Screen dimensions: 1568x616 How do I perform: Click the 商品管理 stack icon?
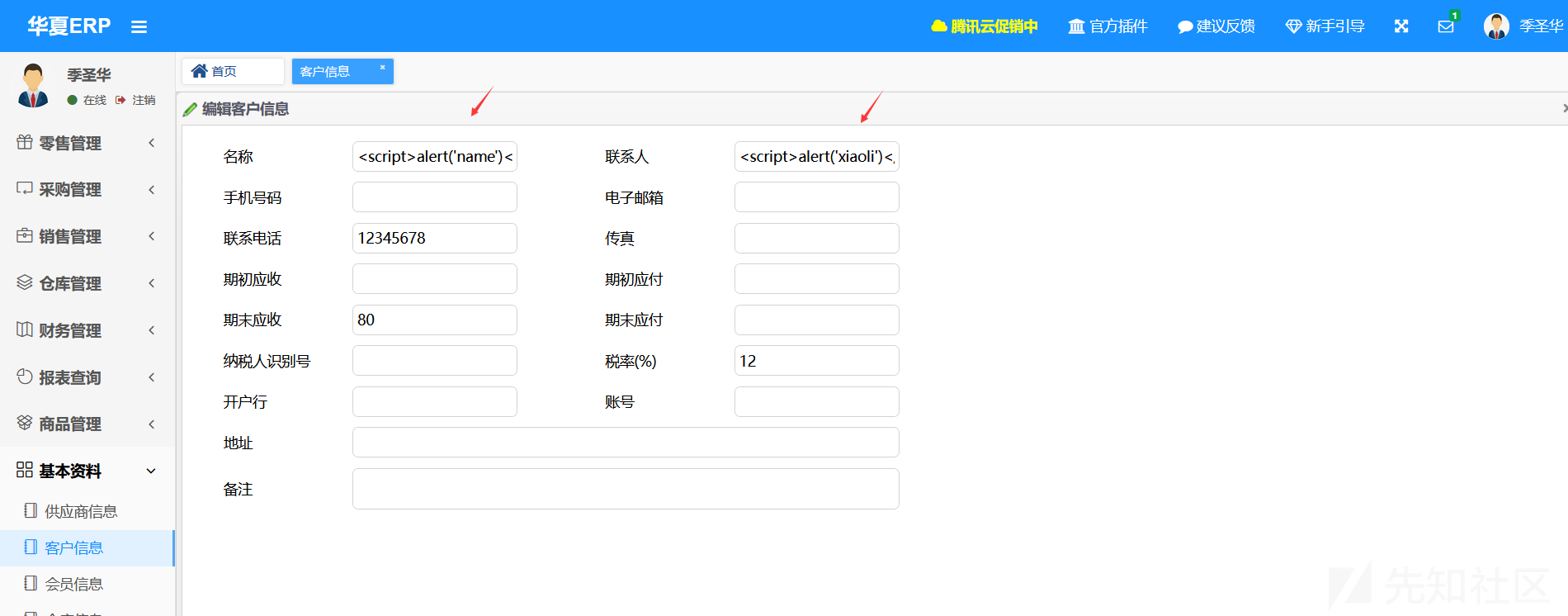click(x=25, y=423)
